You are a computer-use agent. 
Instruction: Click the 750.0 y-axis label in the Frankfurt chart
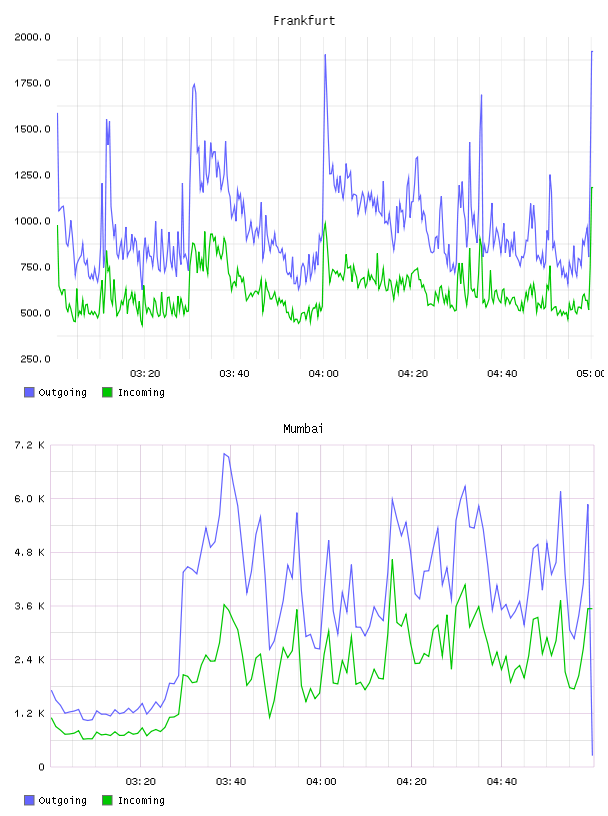tap(35, 267)
